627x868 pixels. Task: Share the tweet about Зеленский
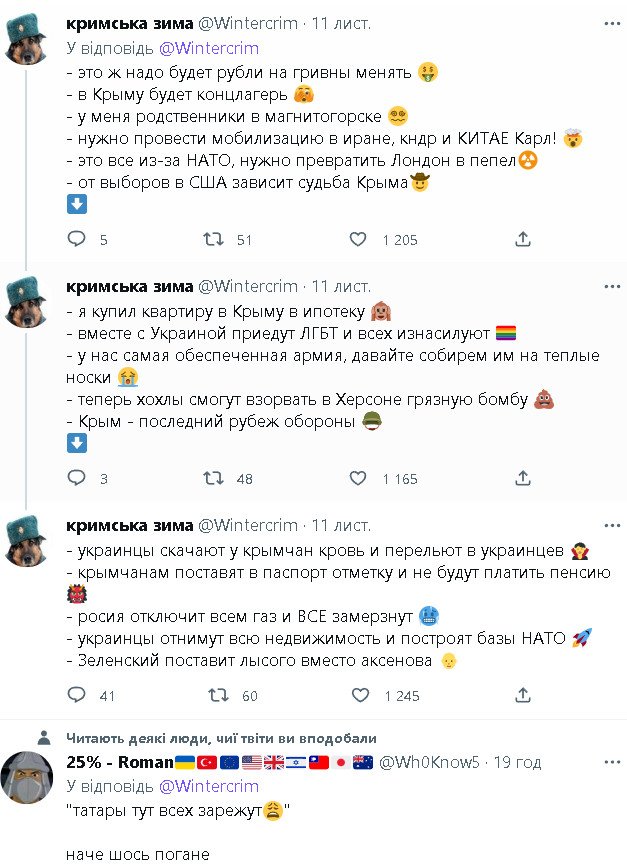[522, 695]
